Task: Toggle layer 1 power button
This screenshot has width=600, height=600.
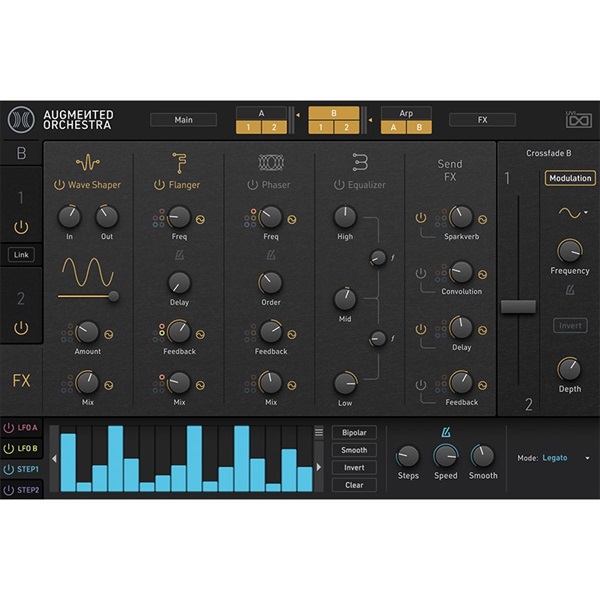Action: click(x=21, y=227)
